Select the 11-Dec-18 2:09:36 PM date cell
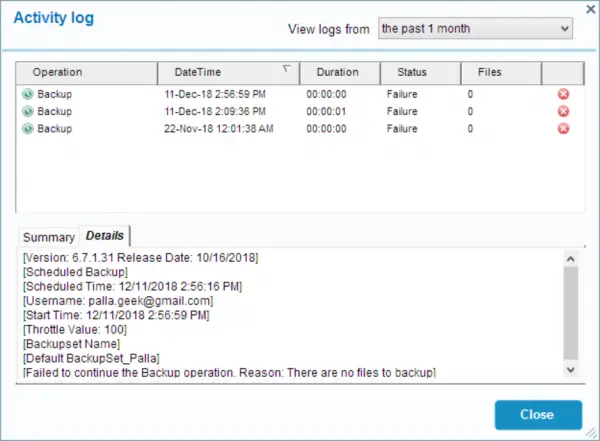 215,111
